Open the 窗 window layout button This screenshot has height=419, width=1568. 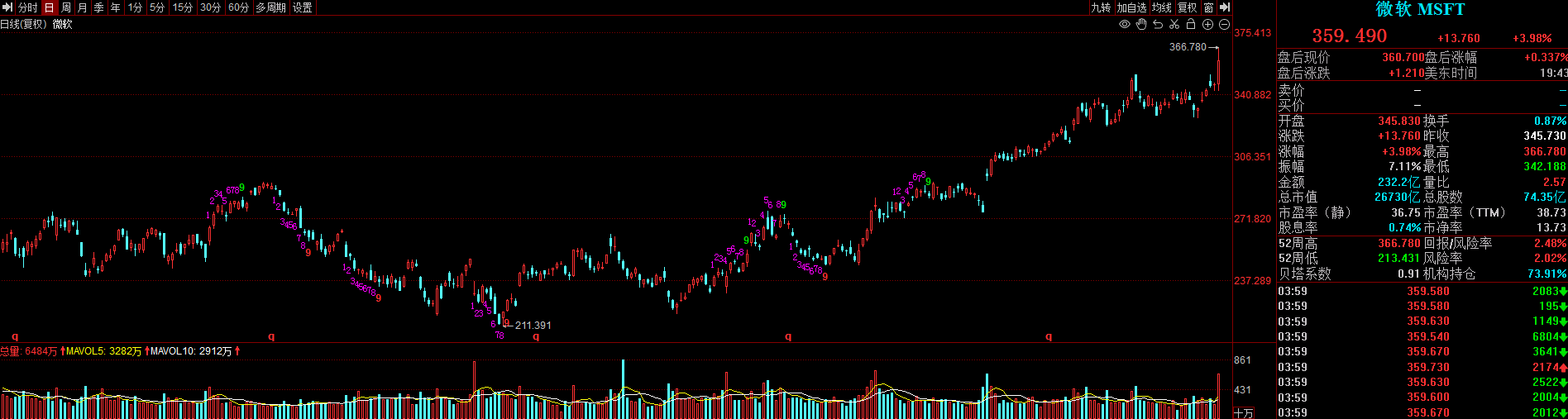point(1209,7)
